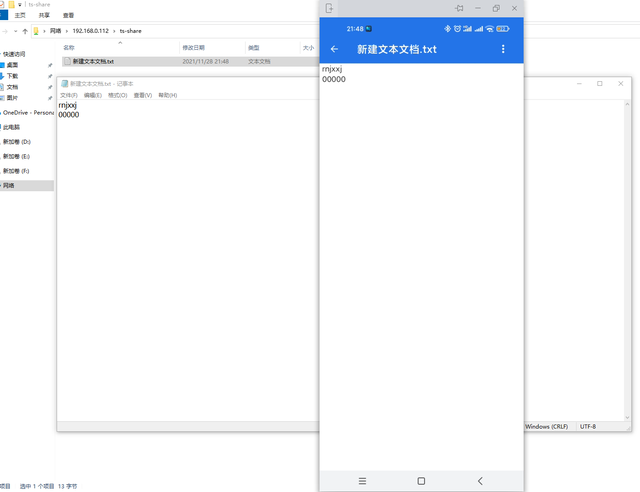Open the Notepad 查看(V) menu
Image resolution: width=640 pixels, height=492 pixels.
click(143, 95)
